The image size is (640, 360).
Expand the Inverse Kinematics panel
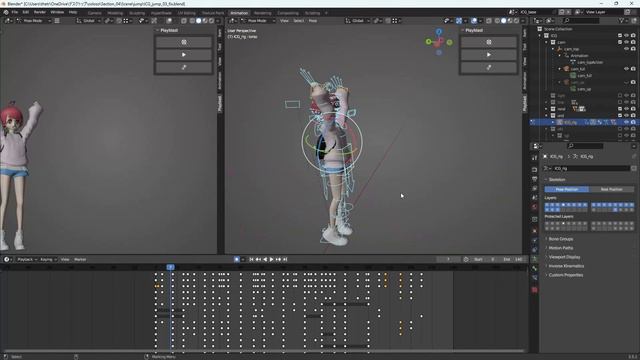[566, 266]
